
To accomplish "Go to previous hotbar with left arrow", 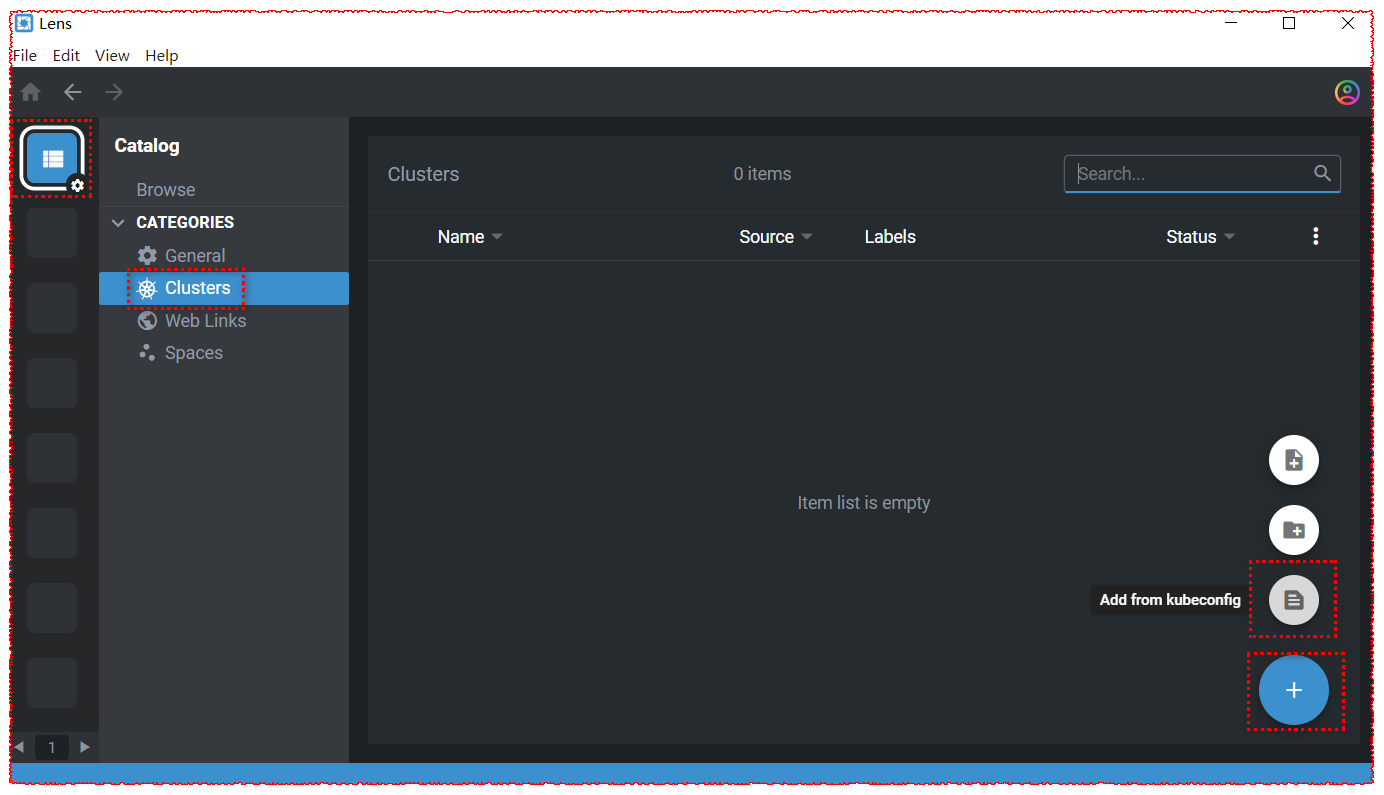I will 18,747.
